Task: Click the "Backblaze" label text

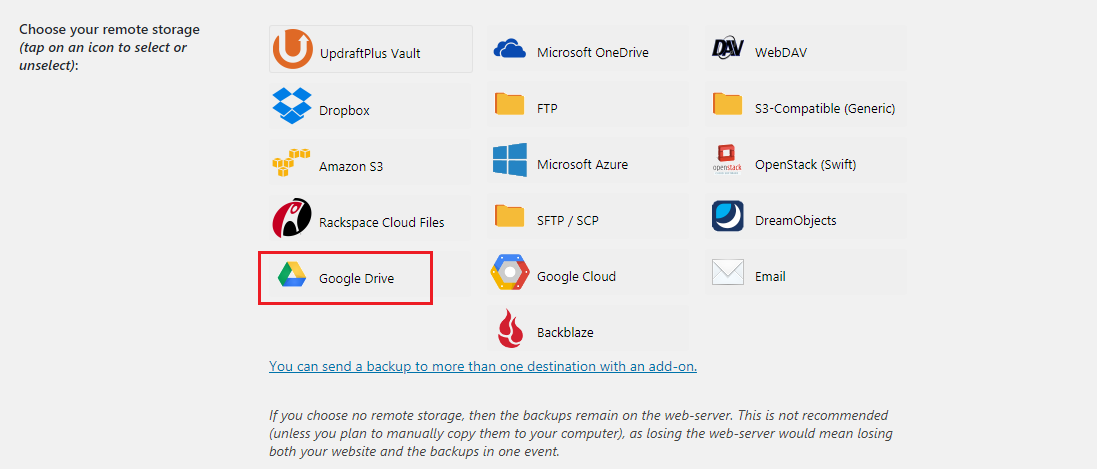Action: pos(565,332)
